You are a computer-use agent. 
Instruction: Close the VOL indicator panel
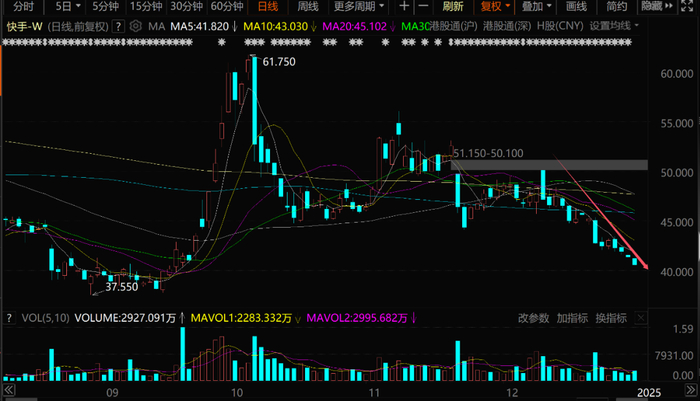coord(641,318)
